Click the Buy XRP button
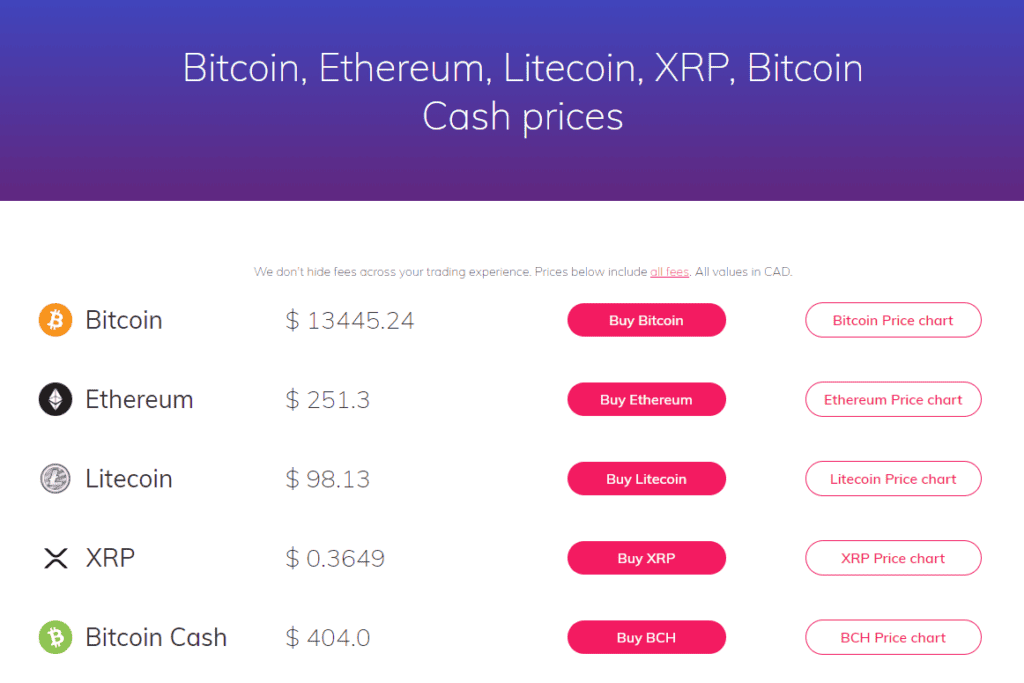This screenshot has width=1024, height=683. pos(647,558)
